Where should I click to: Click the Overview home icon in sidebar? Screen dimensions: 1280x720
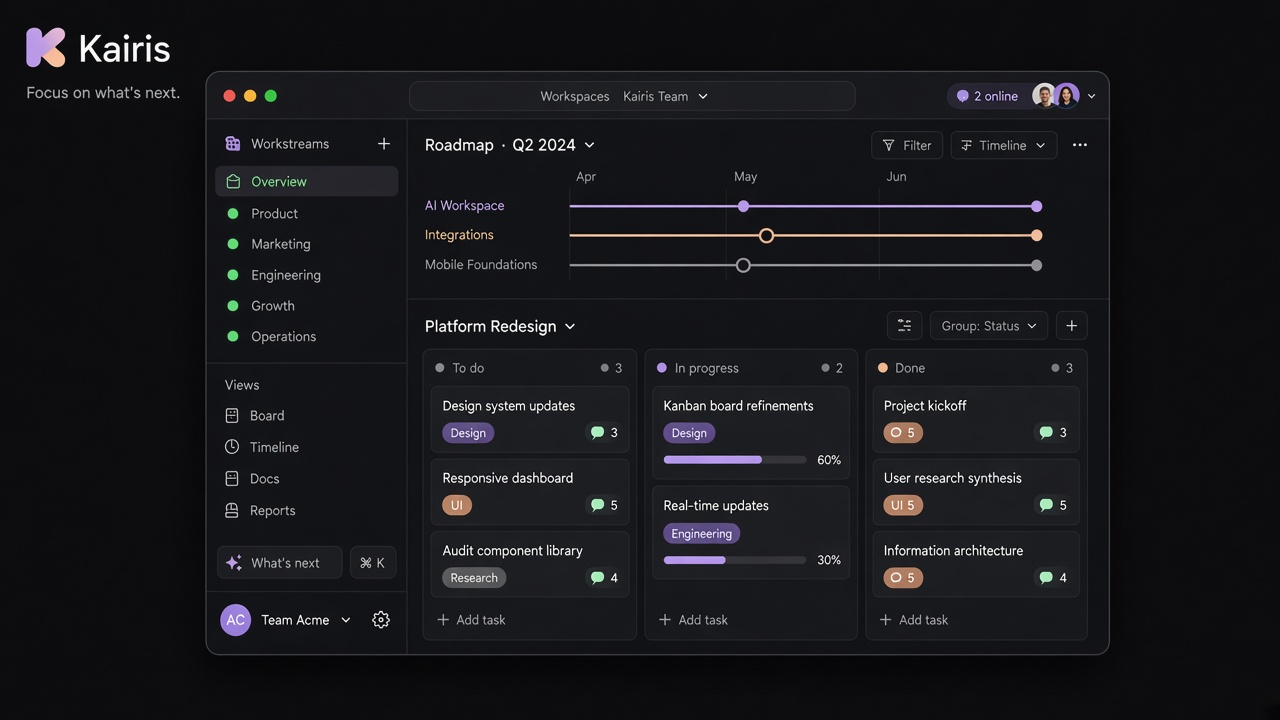pyautogui.click(x=233, y=181)
